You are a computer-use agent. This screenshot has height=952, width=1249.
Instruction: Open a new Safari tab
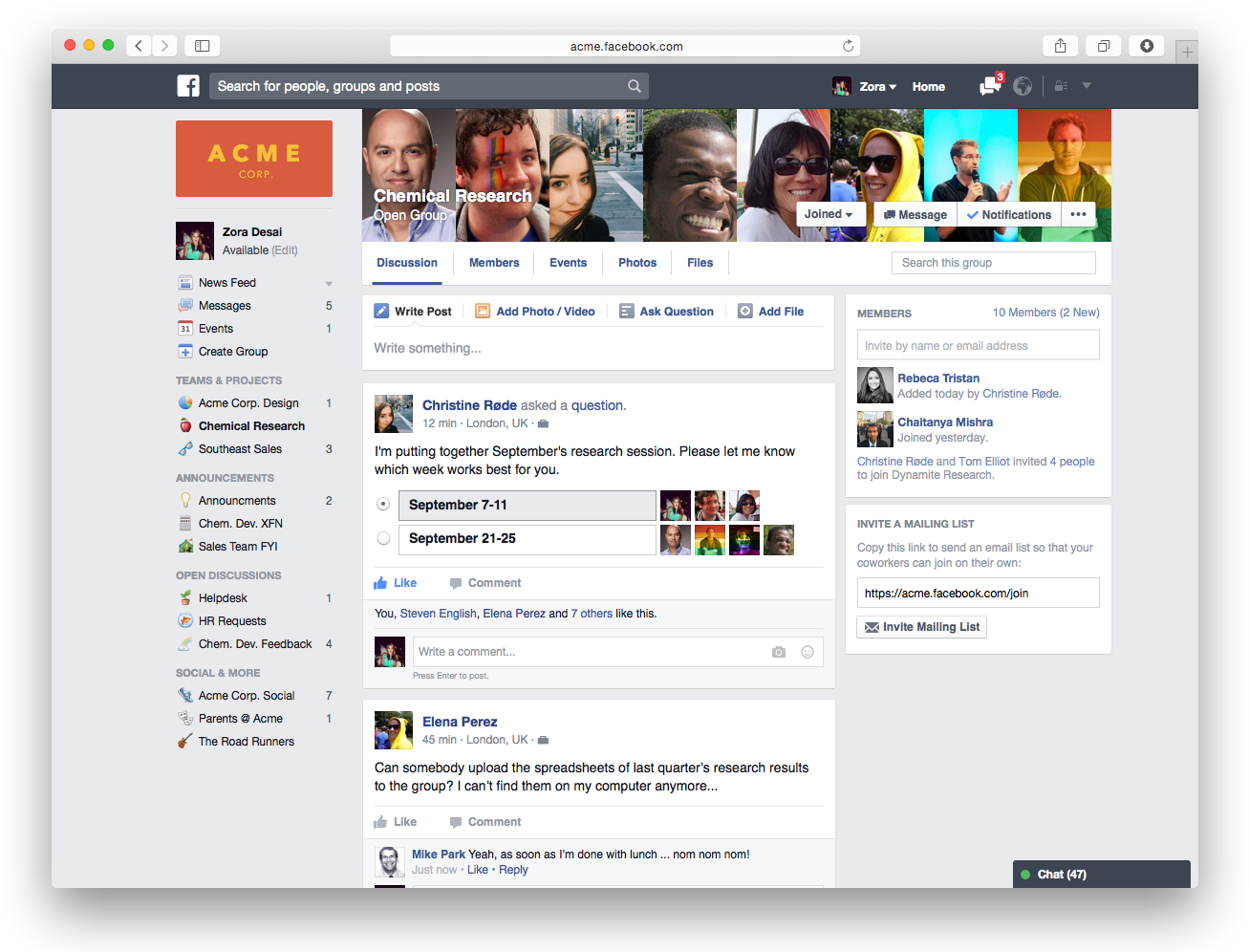[1187, 52]
